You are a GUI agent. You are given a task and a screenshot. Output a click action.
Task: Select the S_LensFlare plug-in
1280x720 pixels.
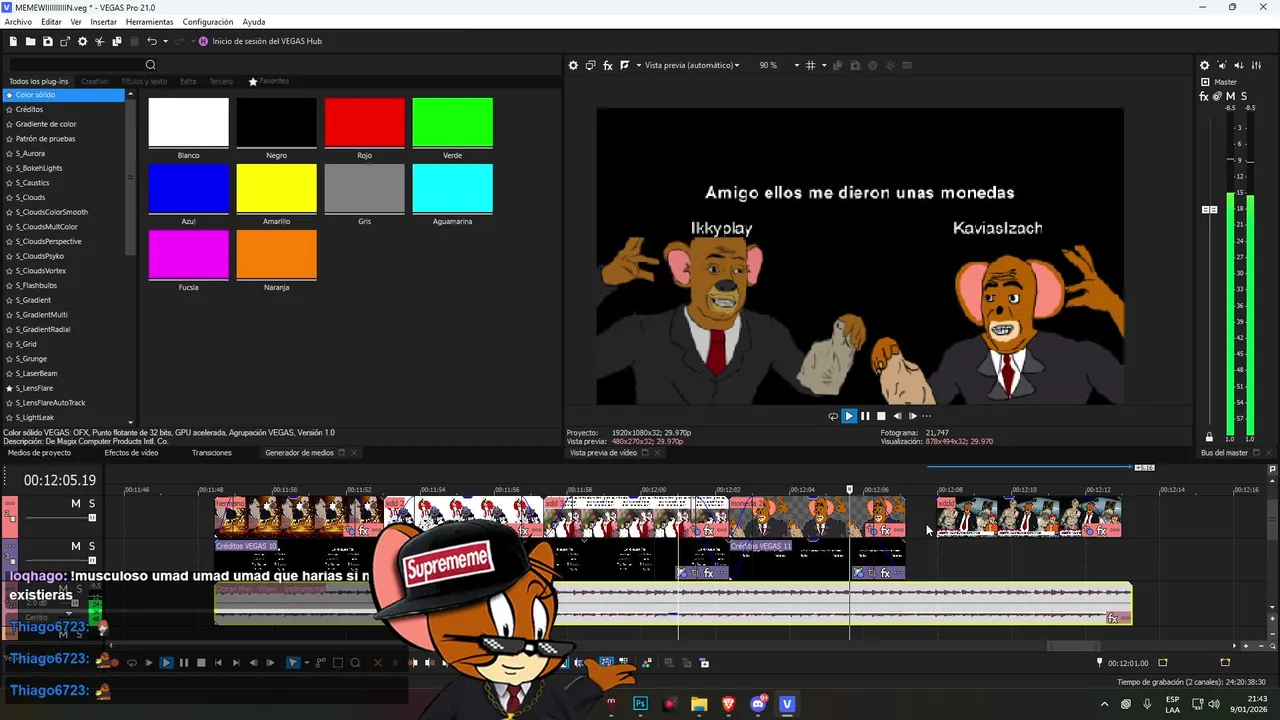coord(34,388)
